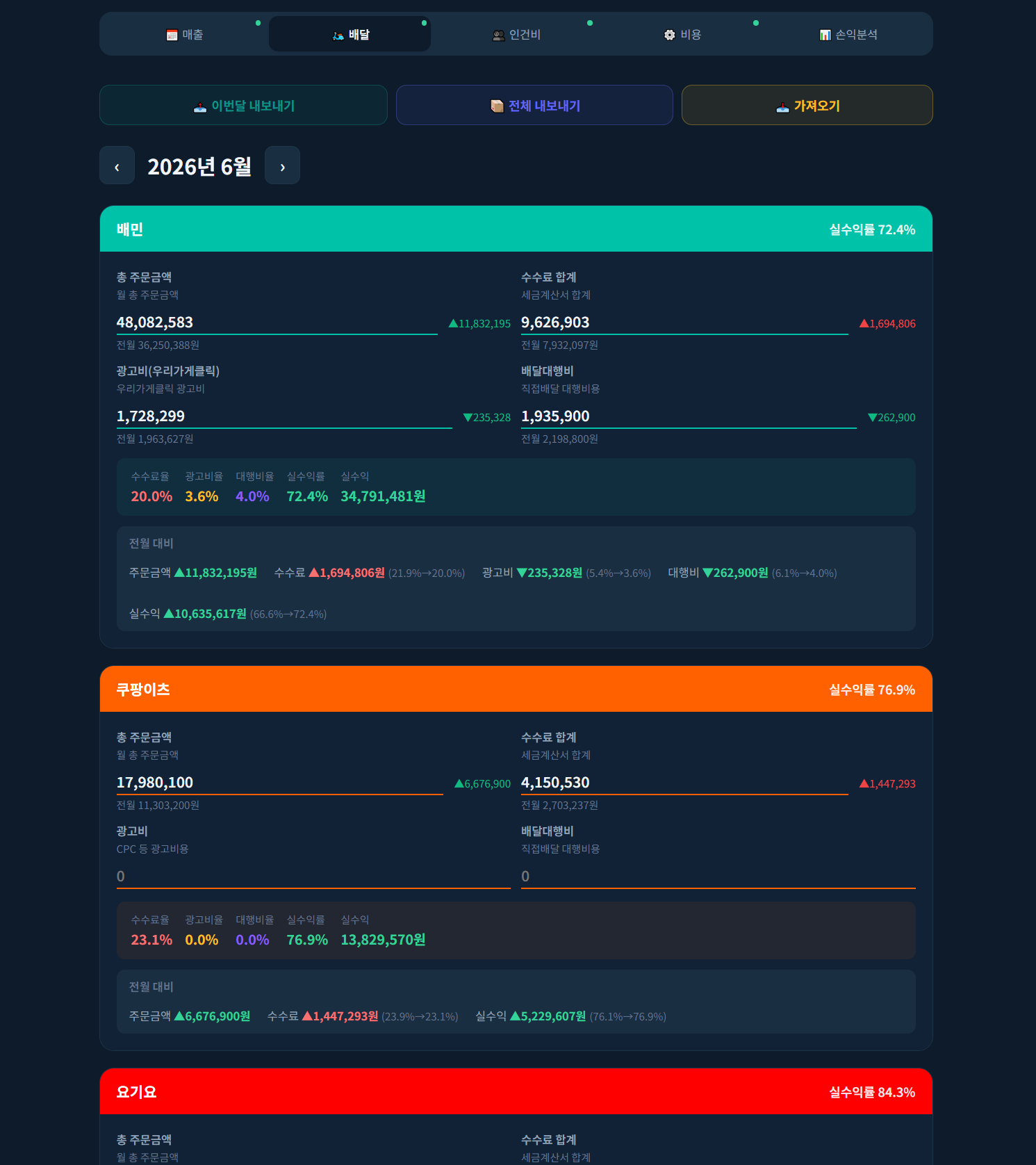Click the ▼235,328 delta beside 1,728,299

[486, 417]
